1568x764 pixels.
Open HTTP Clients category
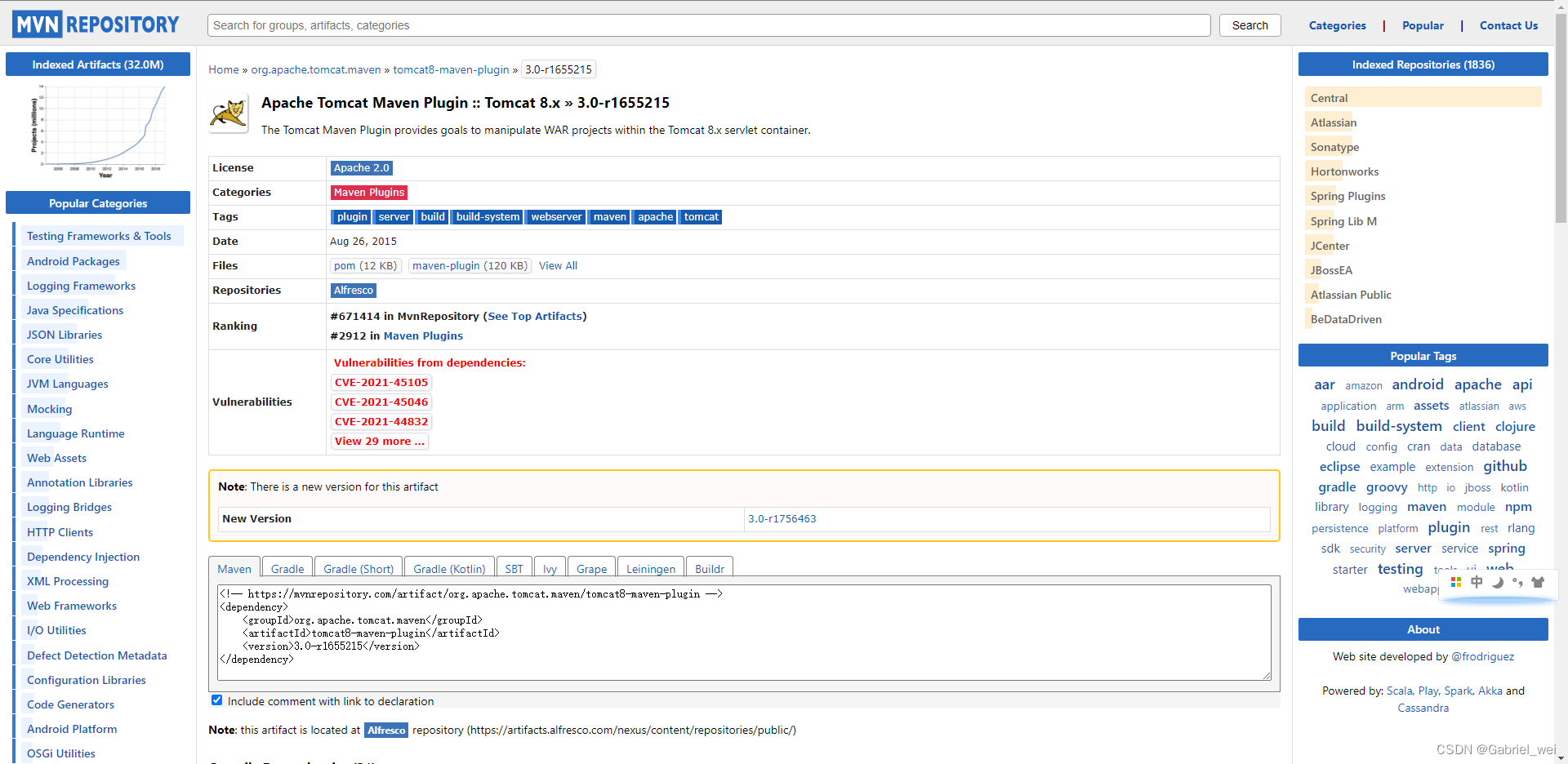tap(60, 533)
